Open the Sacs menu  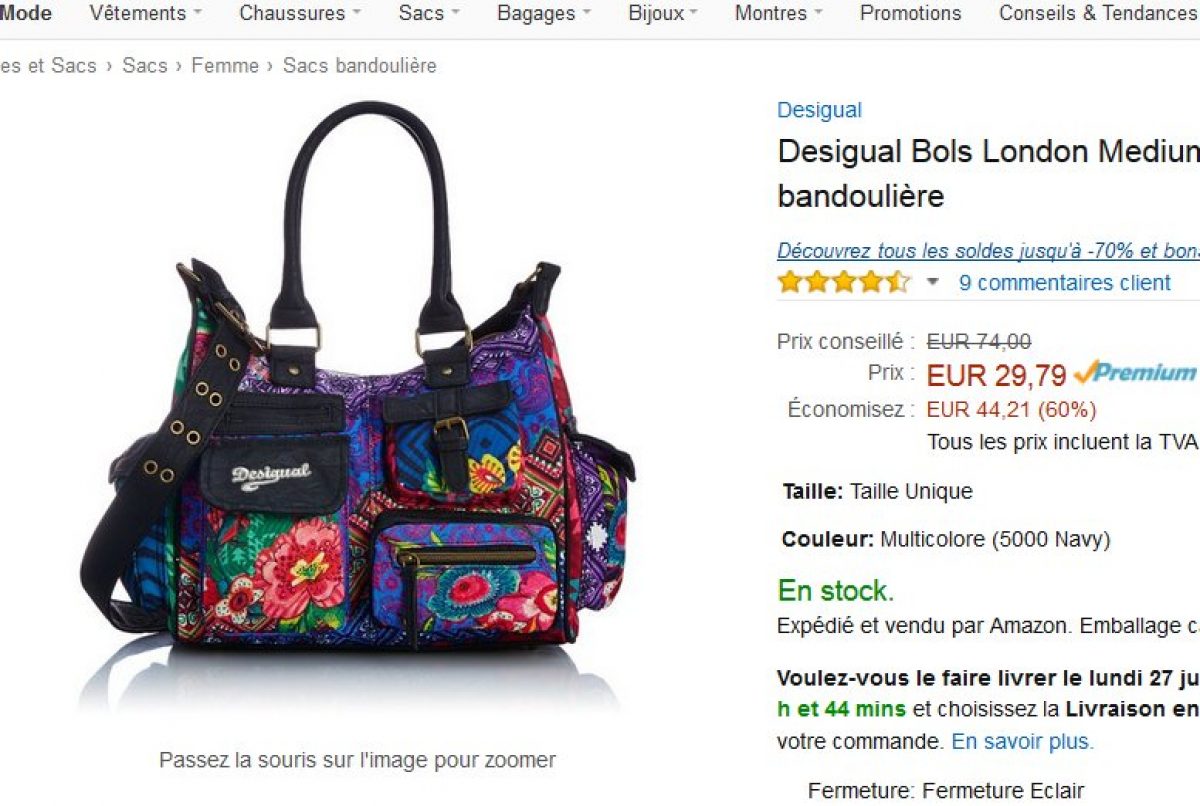[429, 13]
